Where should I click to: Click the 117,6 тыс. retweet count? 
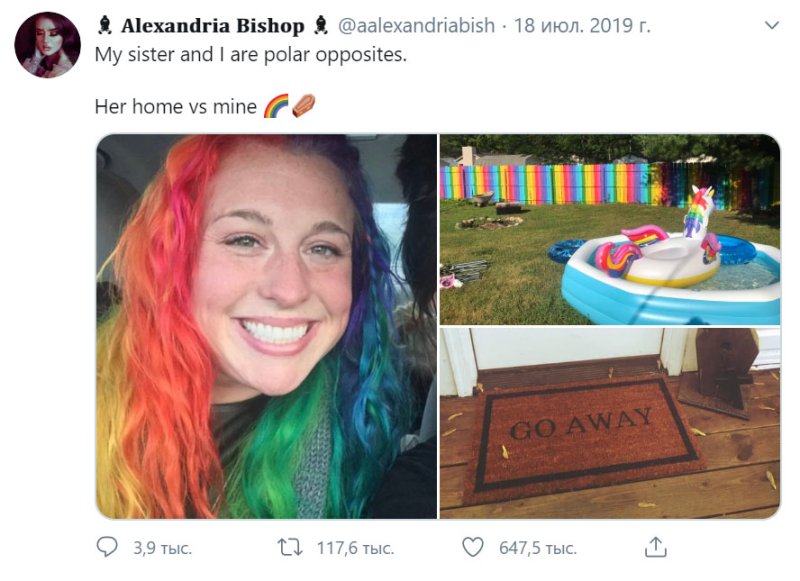(355, 548)
